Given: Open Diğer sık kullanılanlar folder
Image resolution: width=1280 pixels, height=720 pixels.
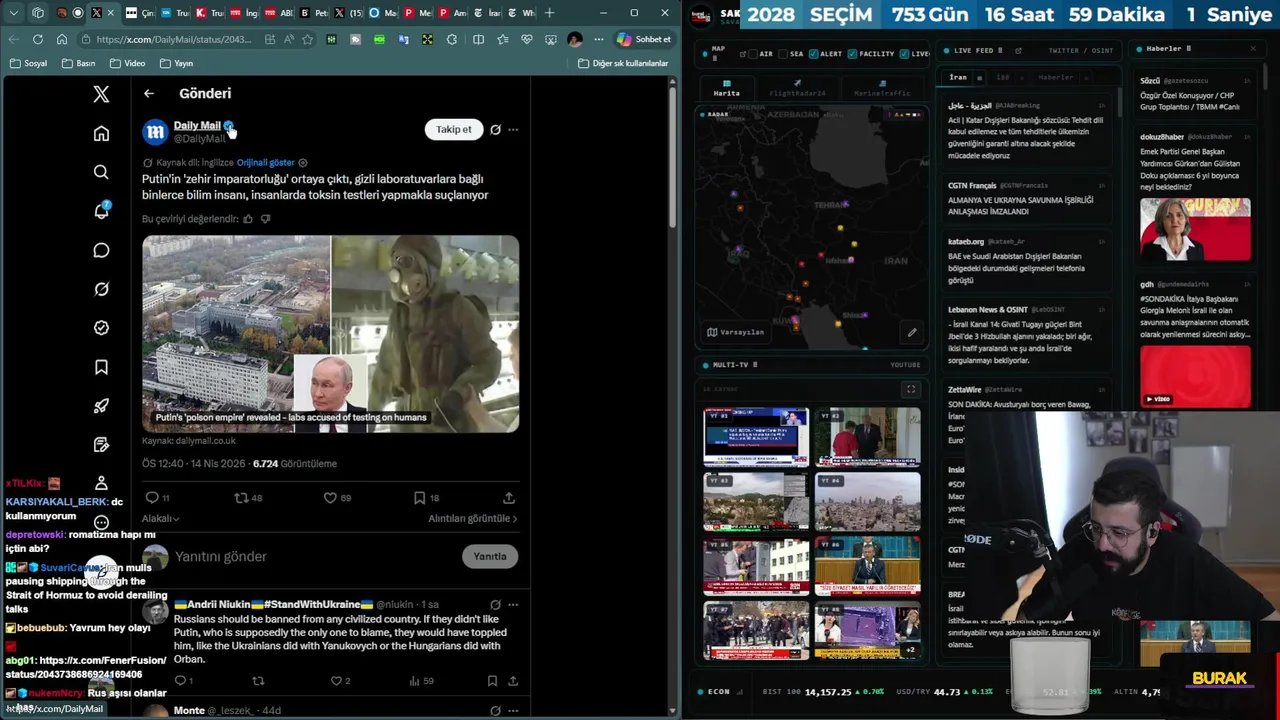Looking at the screenshot, I should click(x=623, y=63).
